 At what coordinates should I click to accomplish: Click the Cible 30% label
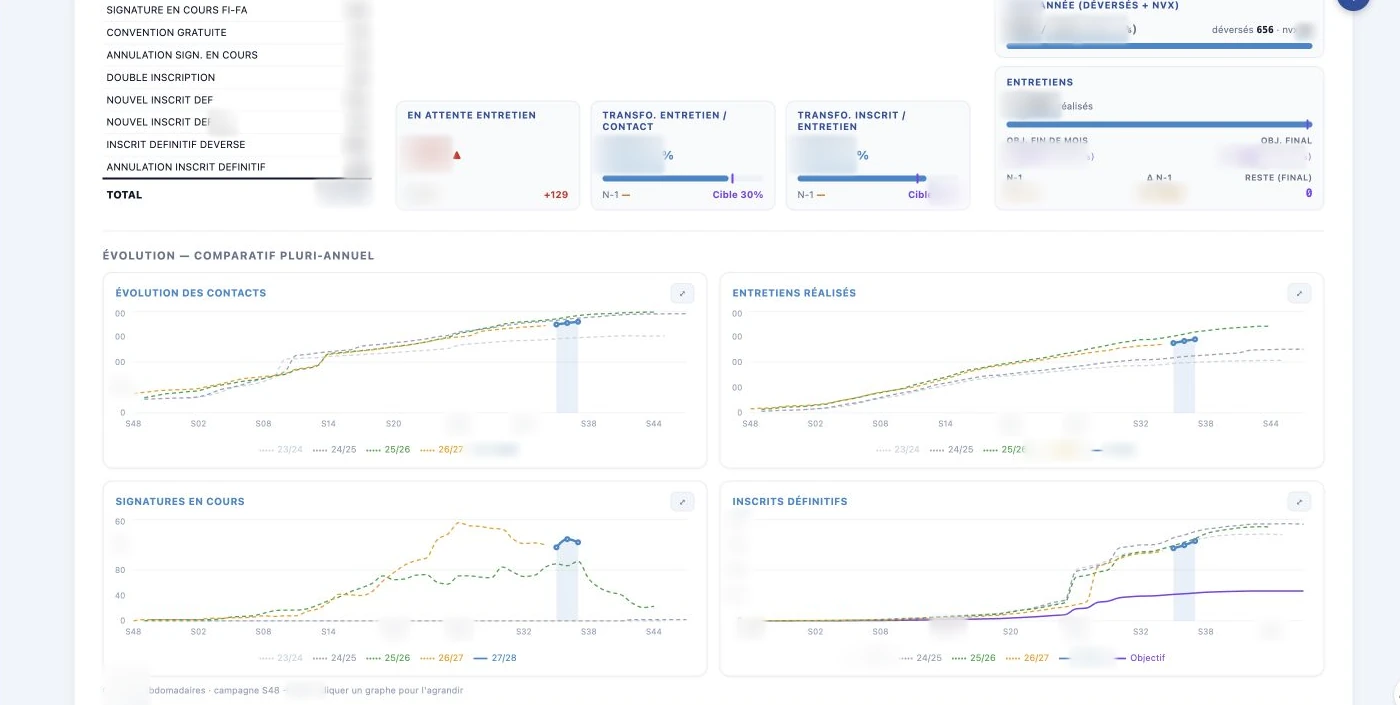pyautogui.click(x=738, y=195)
